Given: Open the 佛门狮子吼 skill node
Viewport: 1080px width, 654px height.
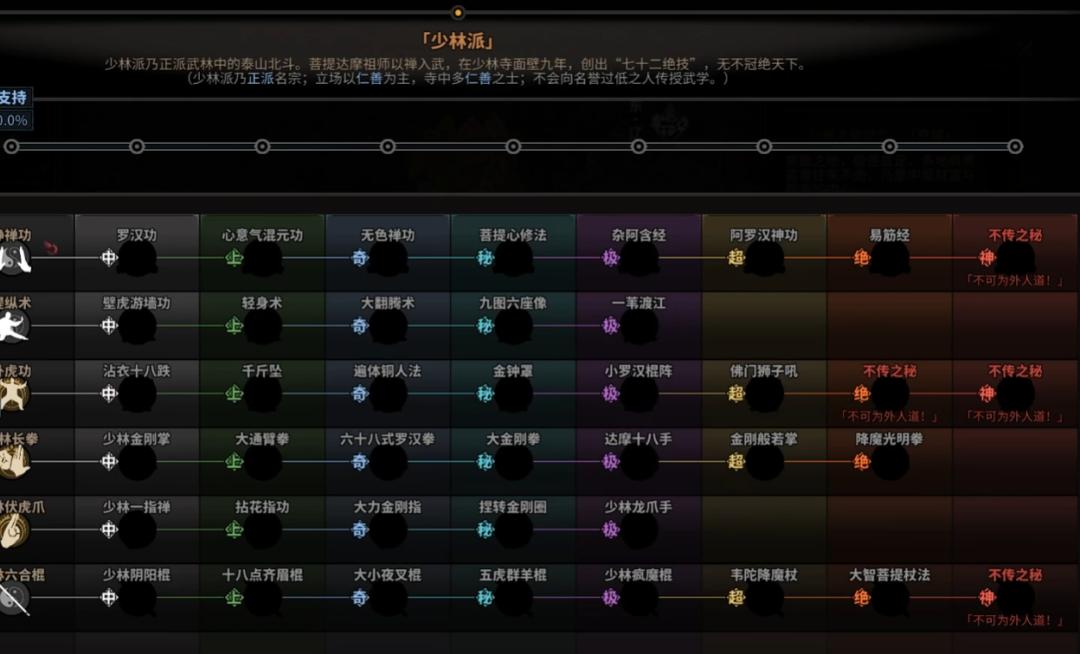Looking at the screenshot, I should coord(764,394).
